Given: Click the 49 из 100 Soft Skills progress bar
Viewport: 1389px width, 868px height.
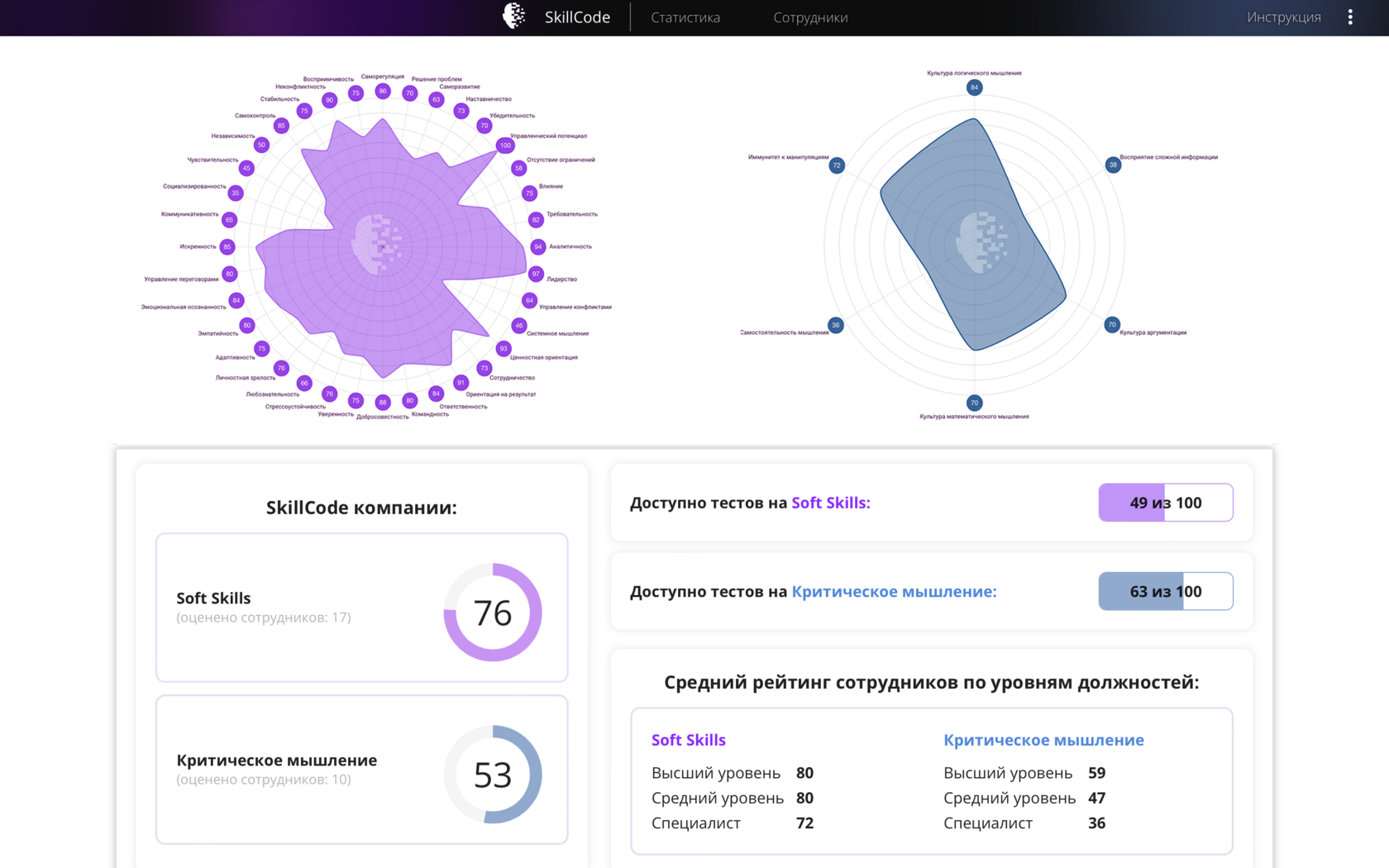Looking at the screenshot, I should (x=1166, y=503).
